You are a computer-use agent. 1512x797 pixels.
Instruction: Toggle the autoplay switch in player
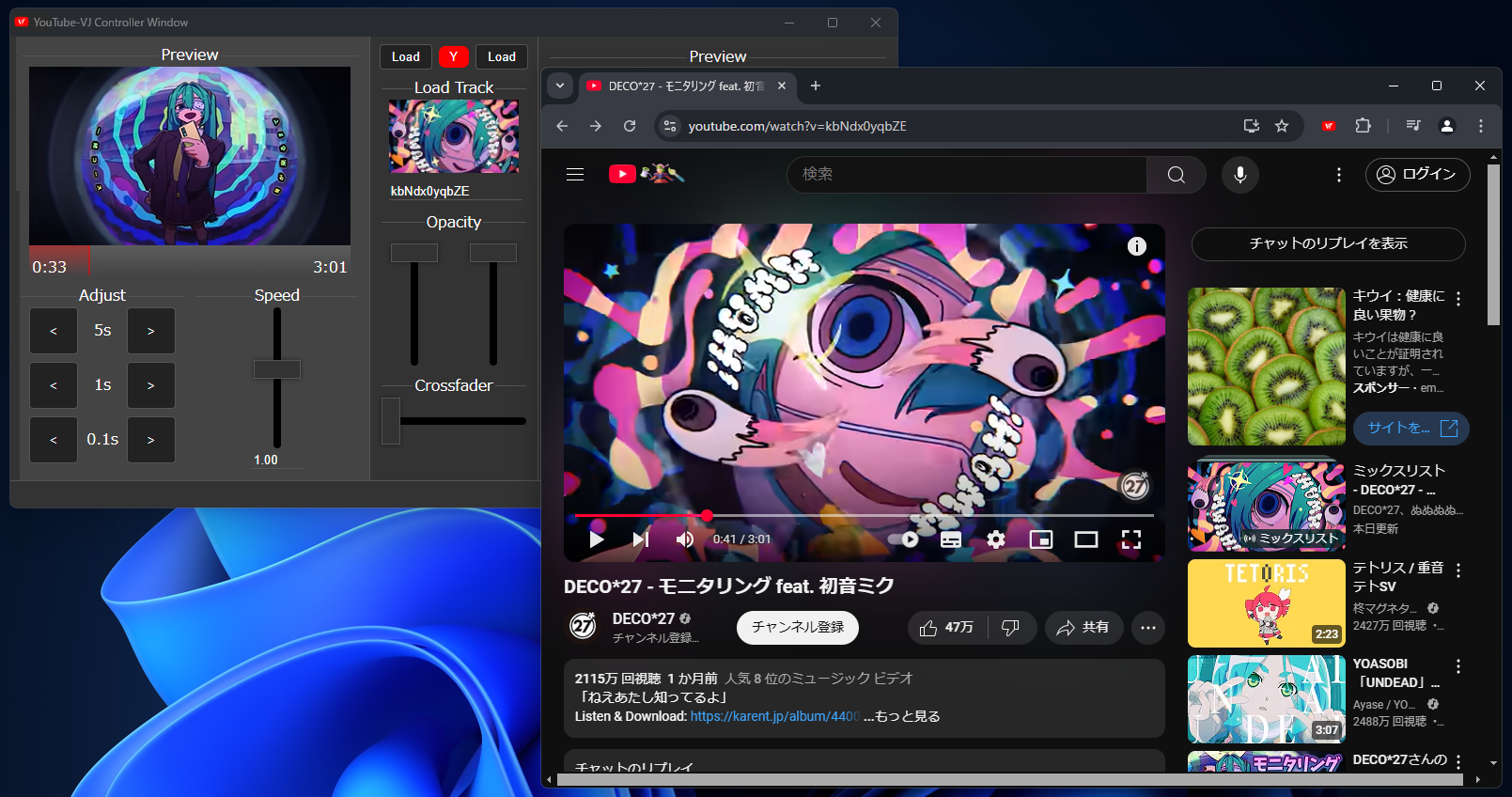(904, 539)
